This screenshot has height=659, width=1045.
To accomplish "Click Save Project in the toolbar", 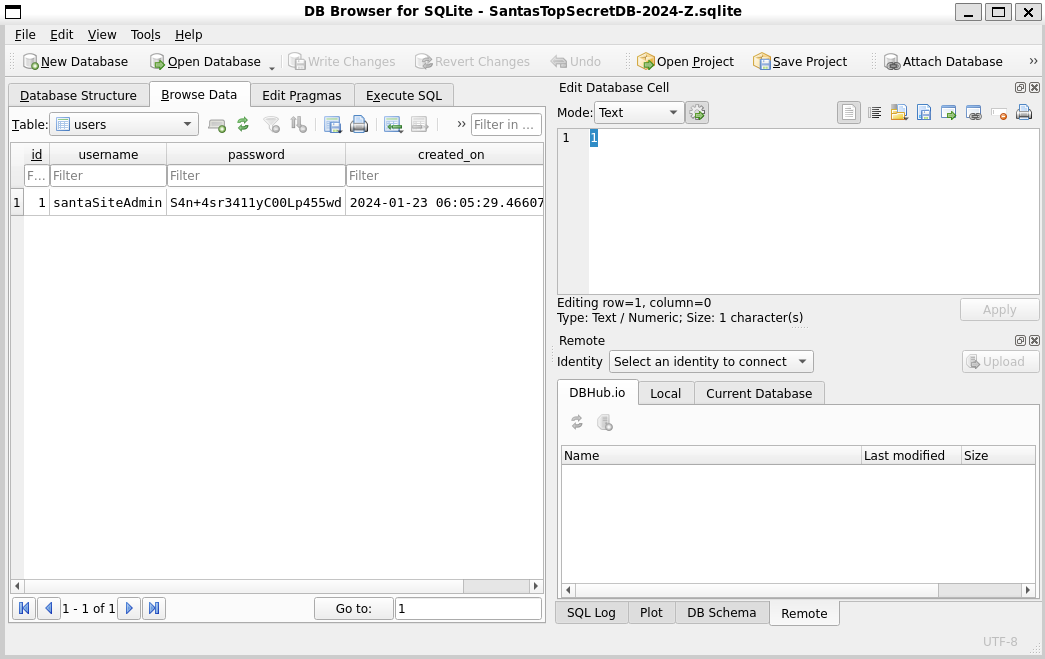I will [800, 61].
